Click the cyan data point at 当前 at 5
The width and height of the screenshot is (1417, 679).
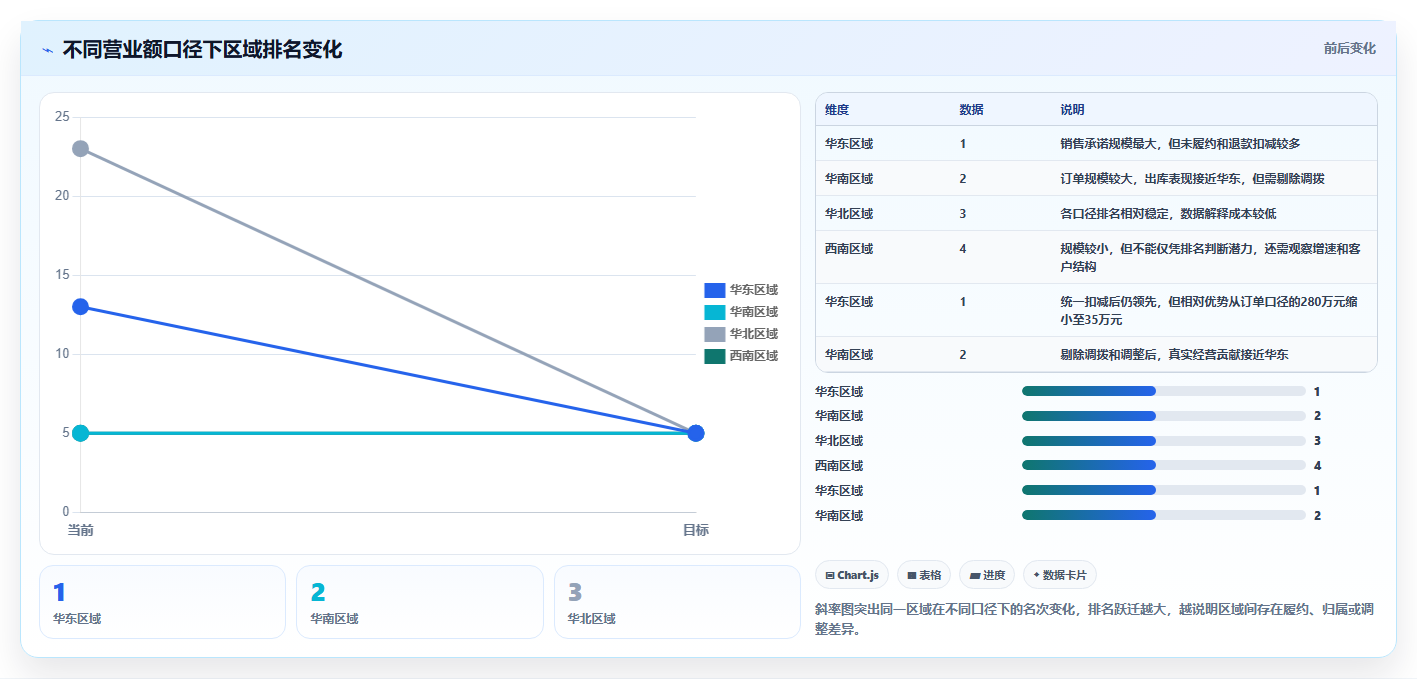pos(80,433)
